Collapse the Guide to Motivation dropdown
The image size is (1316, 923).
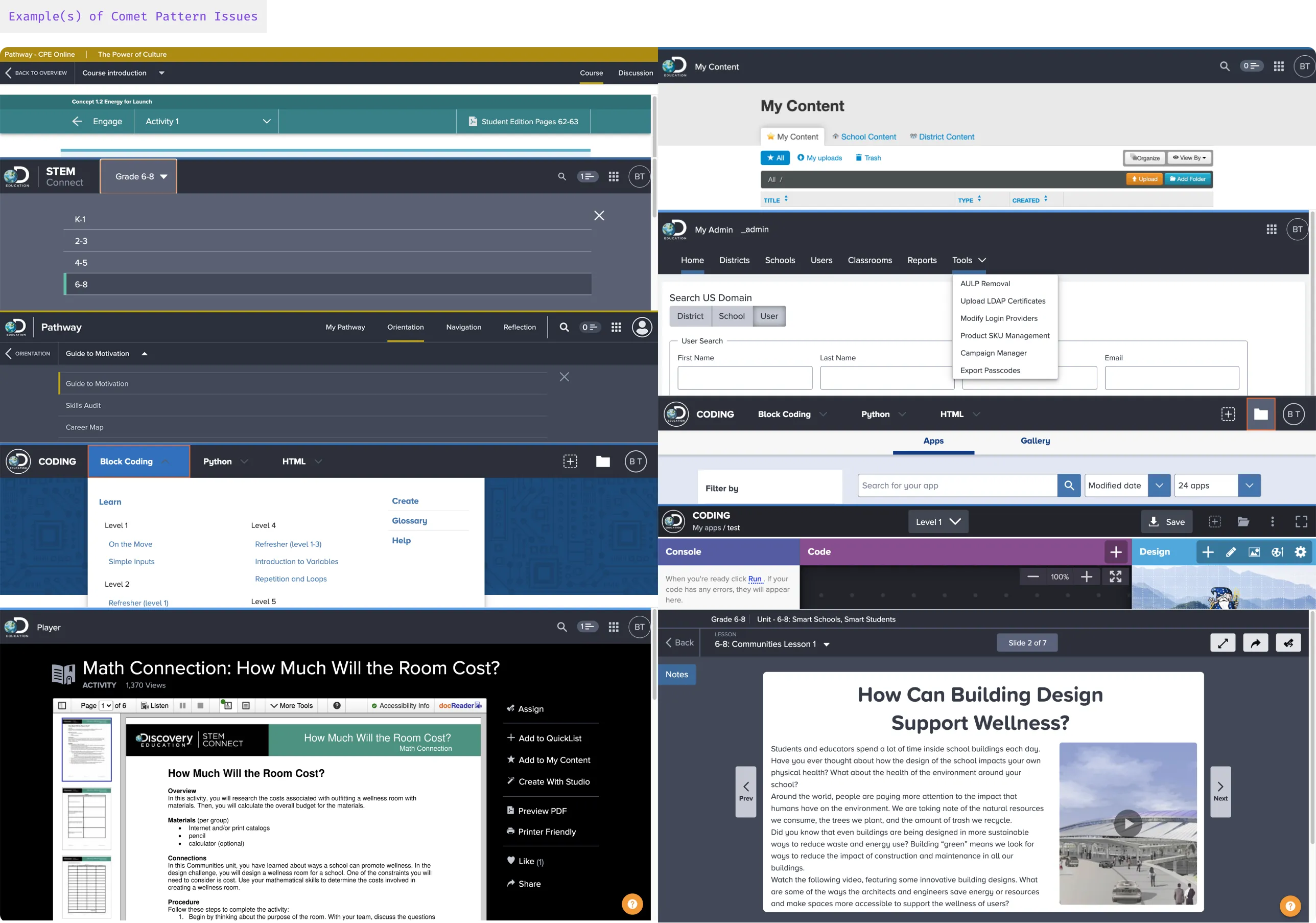click(145, 354)
